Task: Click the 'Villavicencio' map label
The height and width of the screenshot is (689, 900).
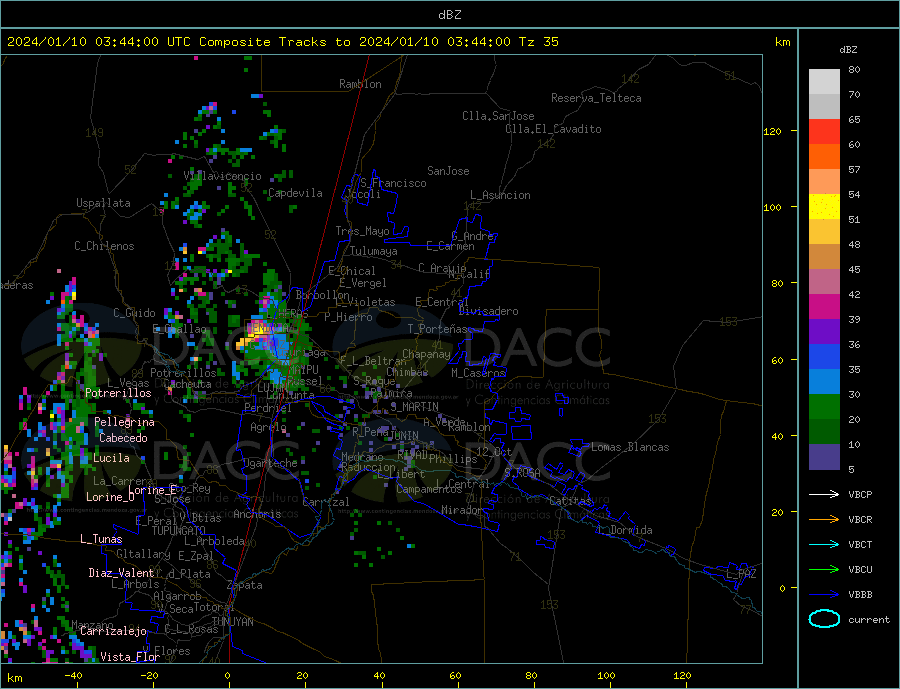Action: coord(223,176)
